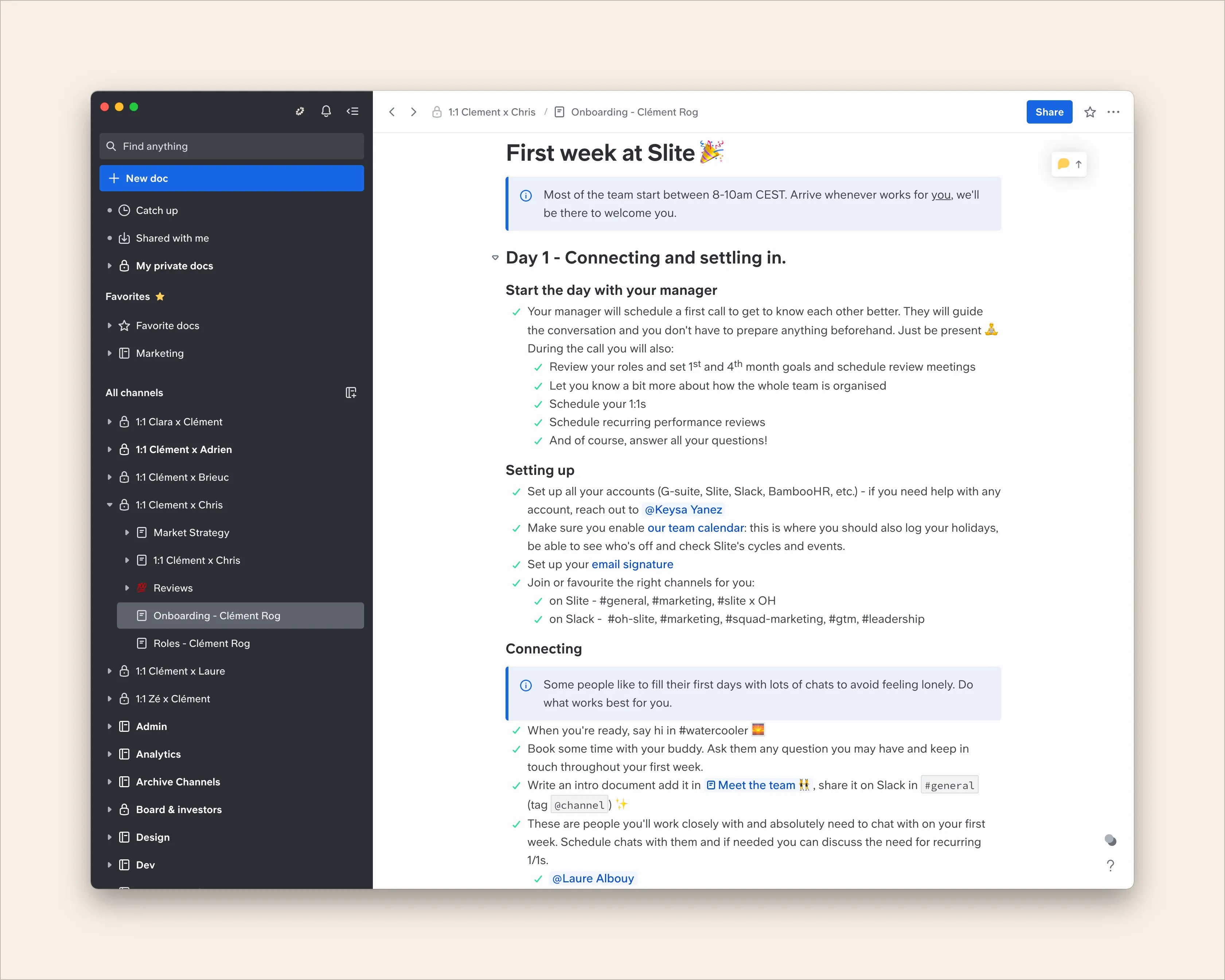Screen dimensions: 1225x980
Task: Expand the Analytics channel
Action: coord(110,754)
